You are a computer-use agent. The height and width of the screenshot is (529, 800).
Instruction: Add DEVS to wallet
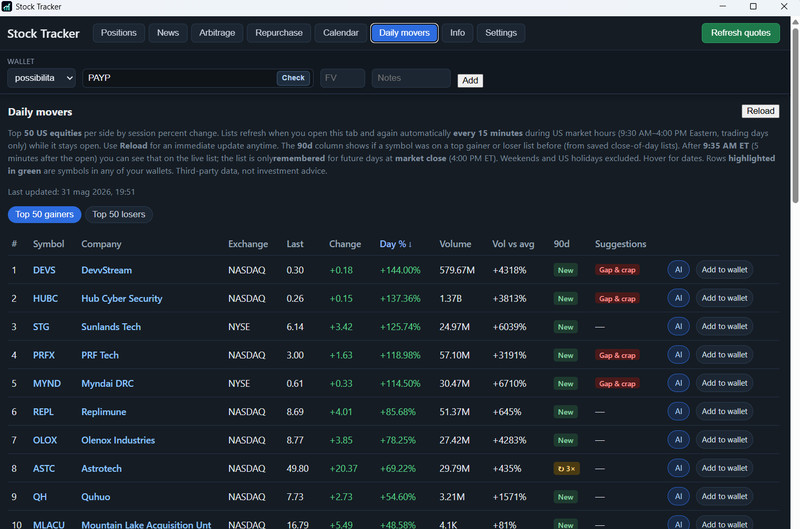point(724,270)
